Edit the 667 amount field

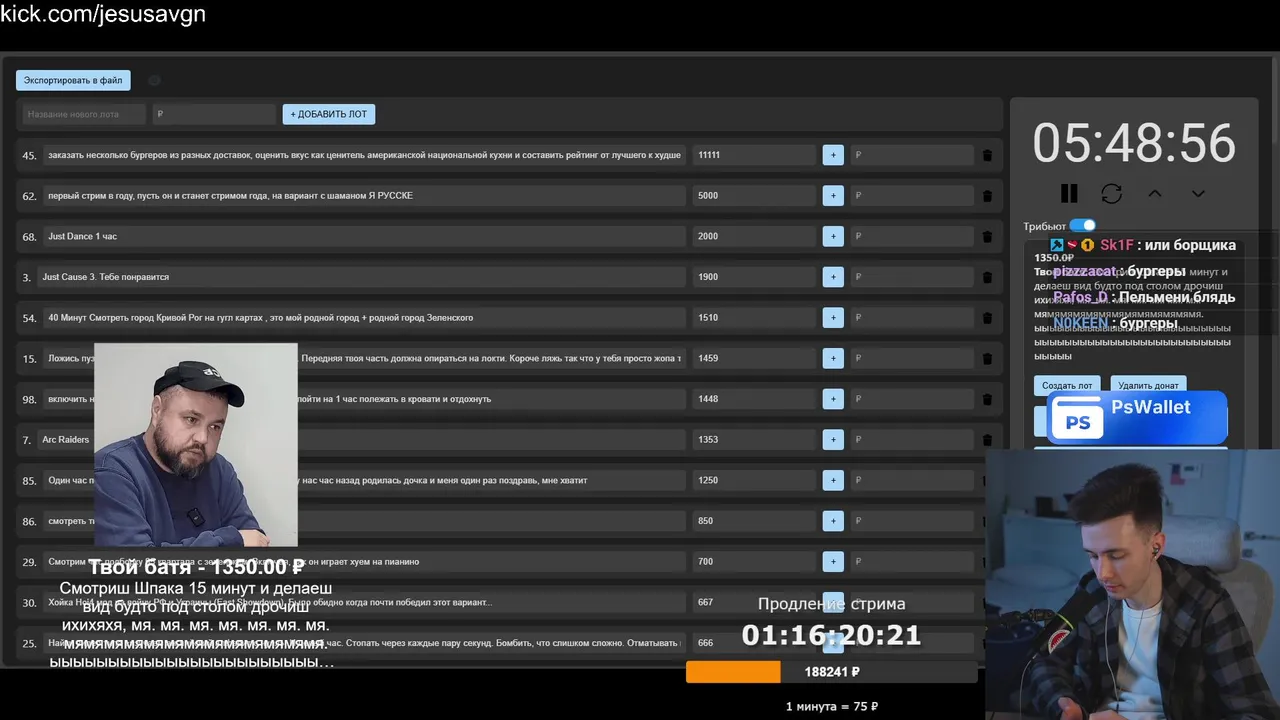[754, 602]
